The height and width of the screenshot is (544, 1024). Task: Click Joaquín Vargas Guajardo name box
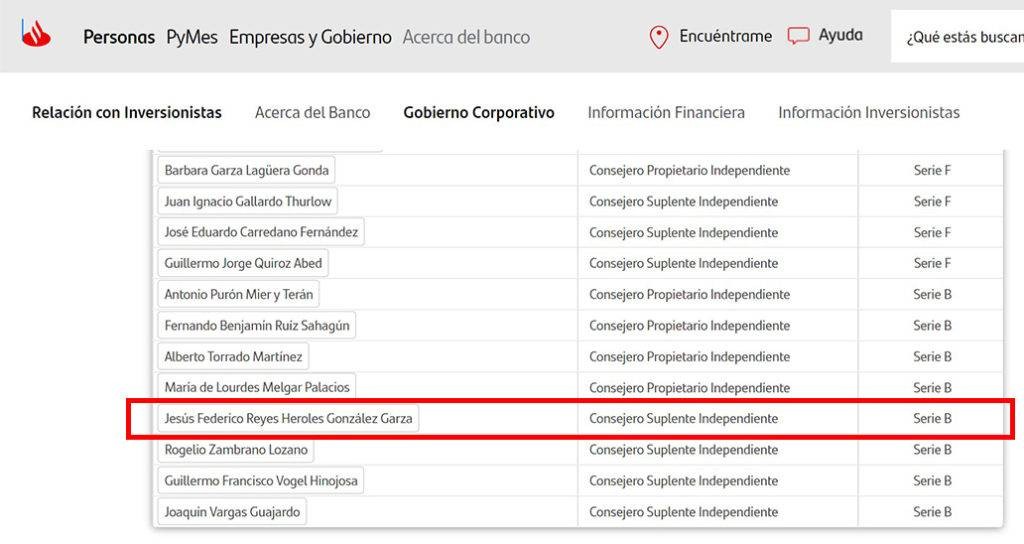coord(232,512)
